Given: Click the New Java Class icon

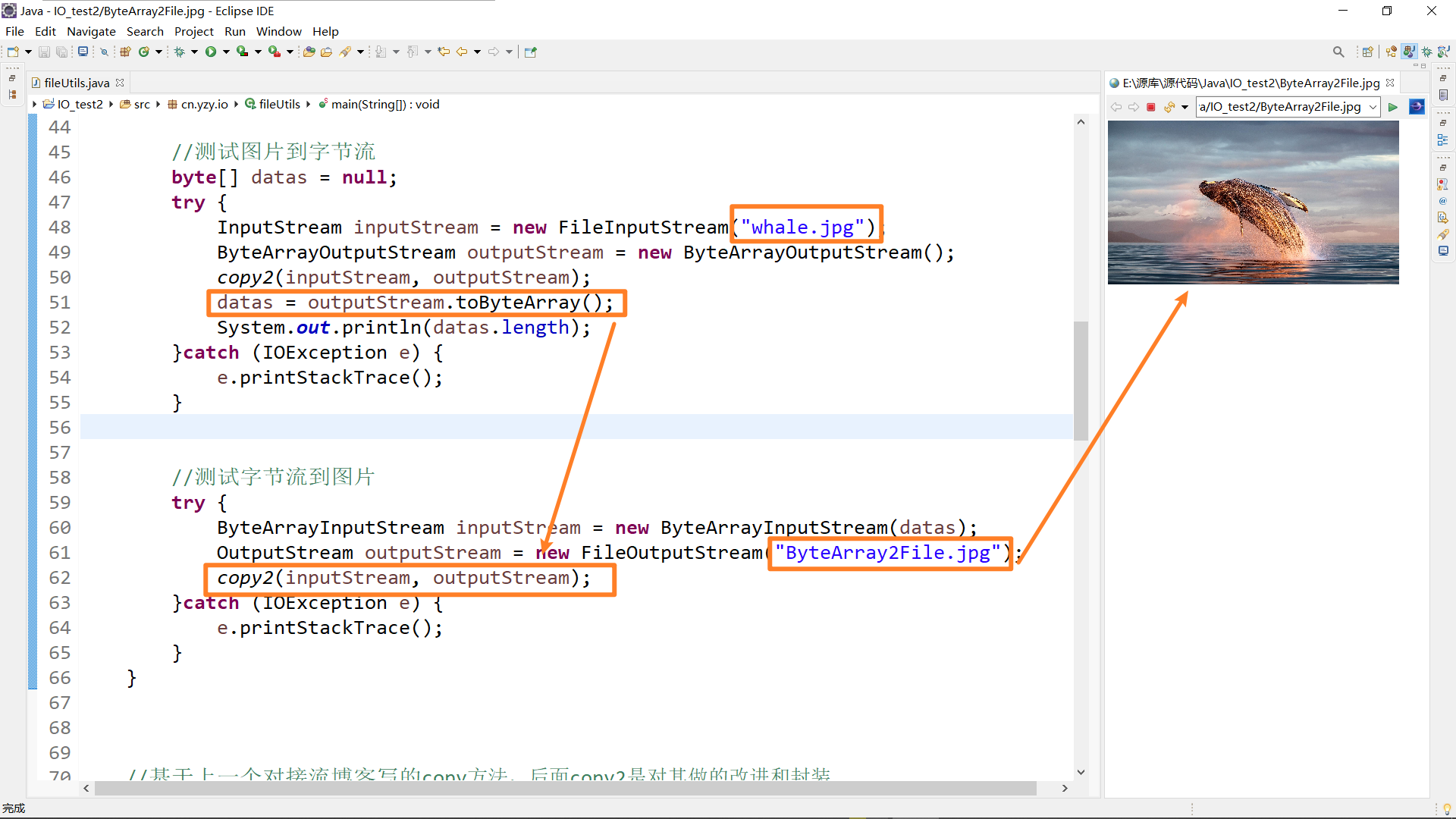Looking at the screenshot, I should point(143,52).
